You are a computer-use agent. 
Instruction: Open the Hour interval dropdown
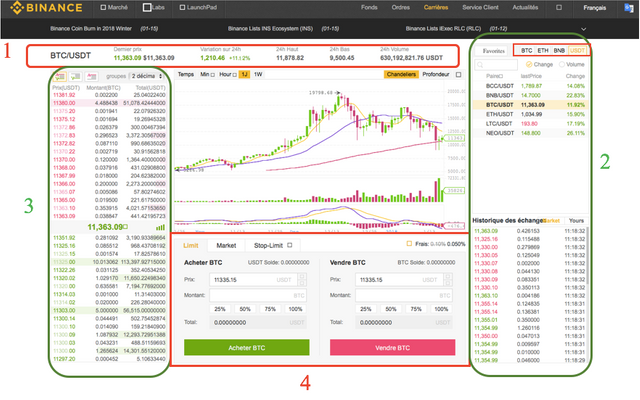point(228,74)
